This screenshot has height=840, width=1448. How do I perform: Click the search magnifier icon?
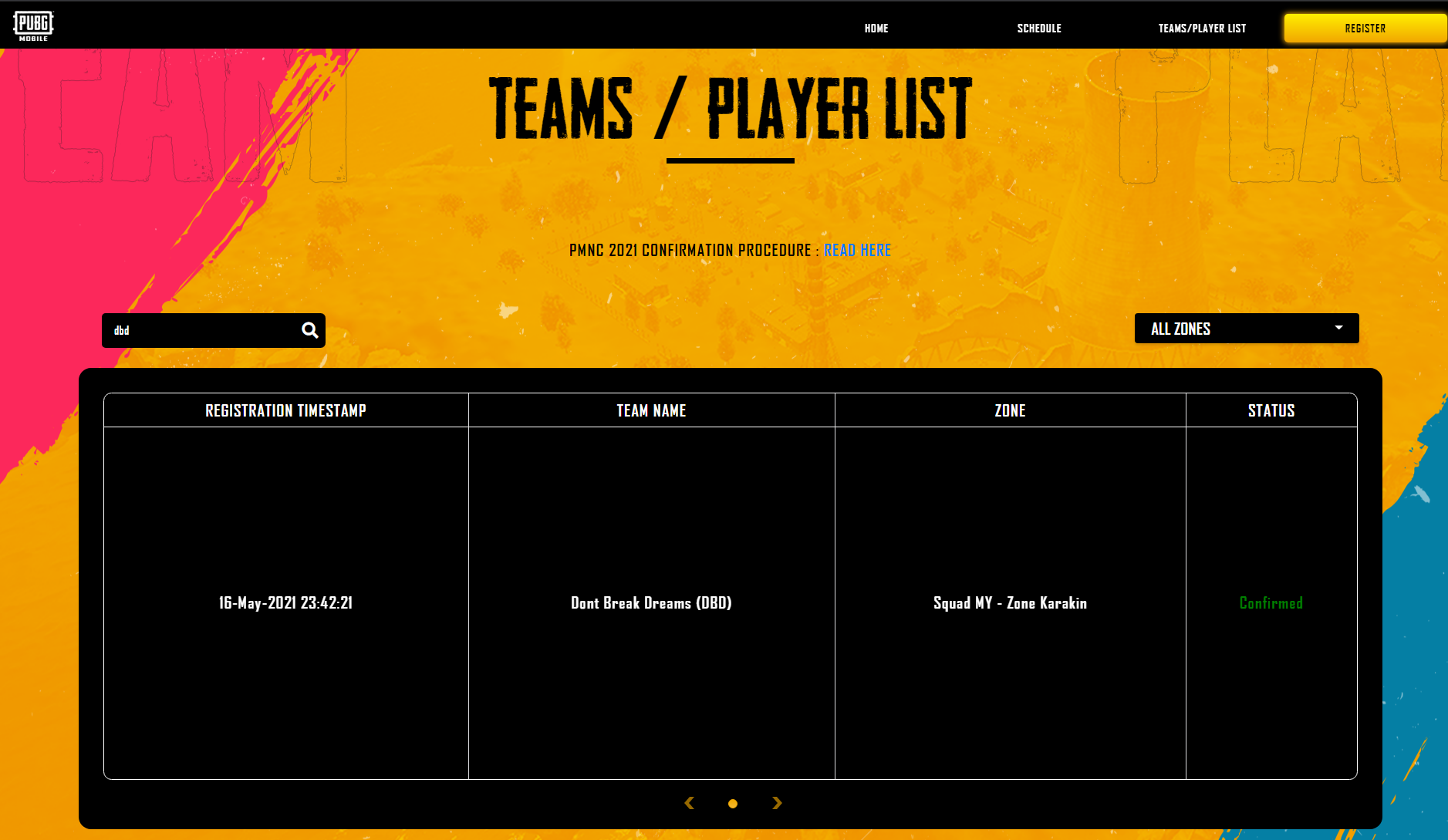pyautogui.click(x=309, y=330)
